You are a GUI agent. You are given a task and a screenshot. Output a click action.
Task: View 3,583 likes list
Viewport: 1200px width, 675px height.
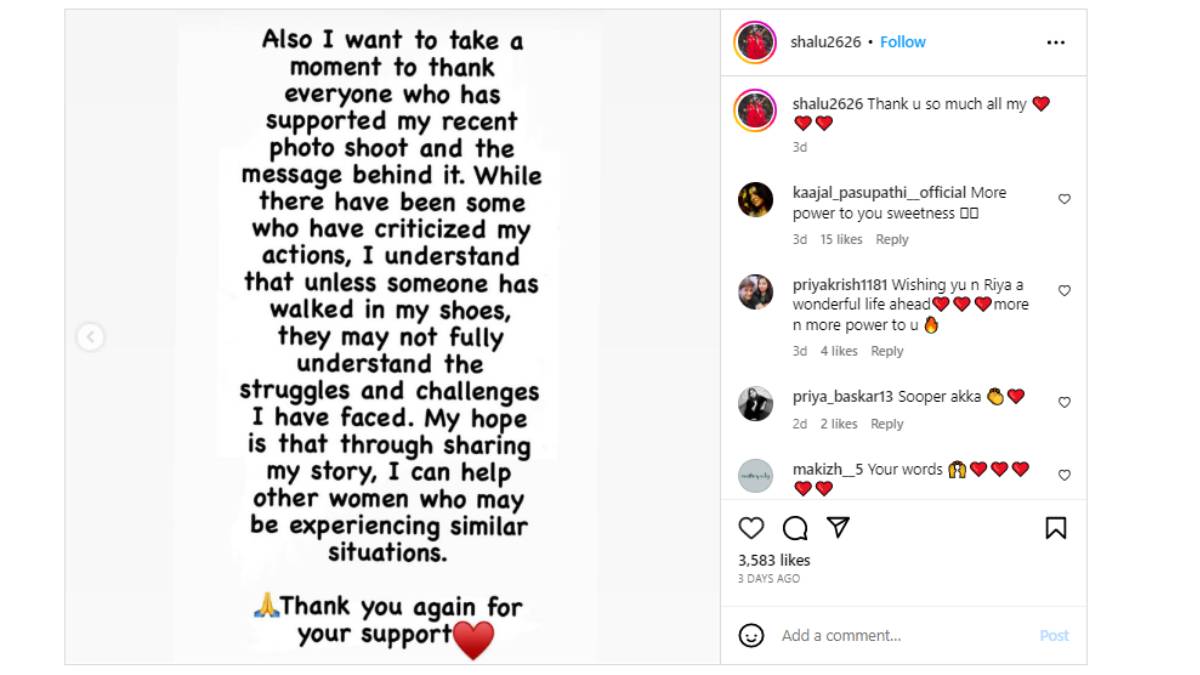coord(774,560)
